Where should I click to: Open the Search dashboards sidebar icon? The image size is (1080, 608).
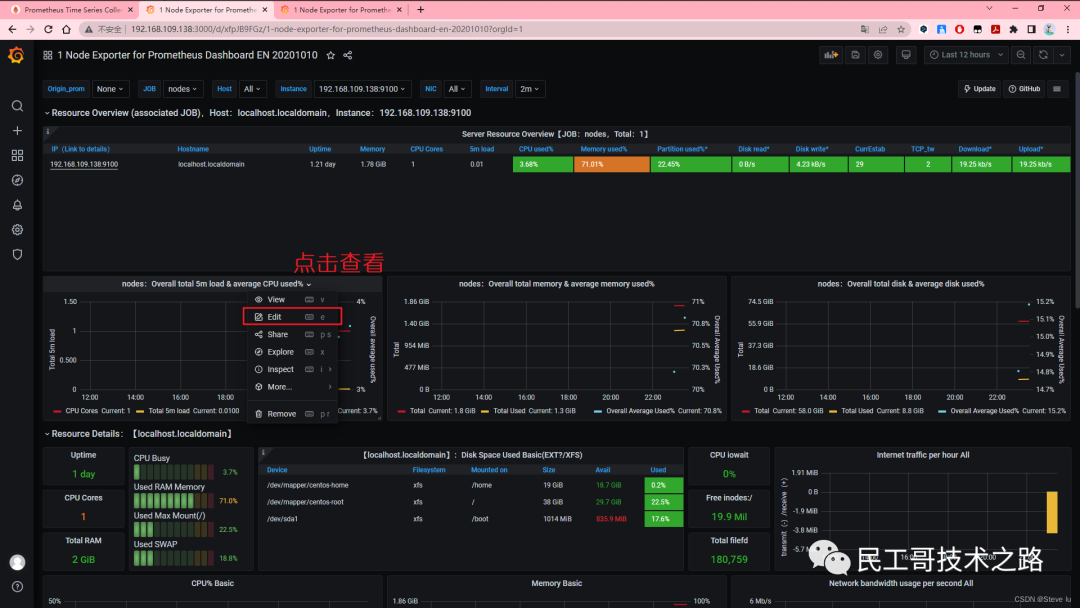click(x=17, y=106)
